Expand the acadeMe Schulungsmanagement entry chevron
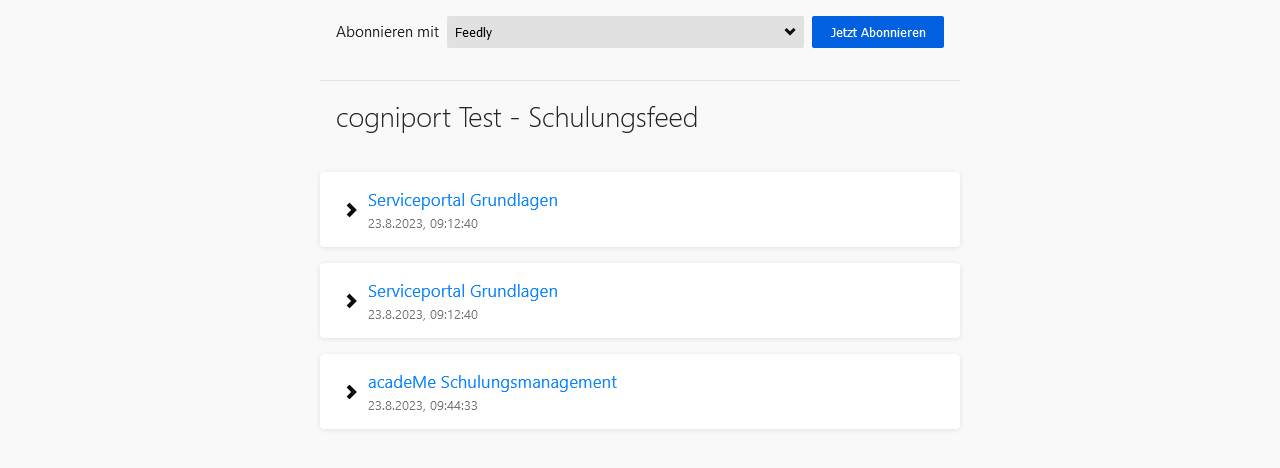The height and width of the screenshot is (468, 1280). click(x=351, y=392)
